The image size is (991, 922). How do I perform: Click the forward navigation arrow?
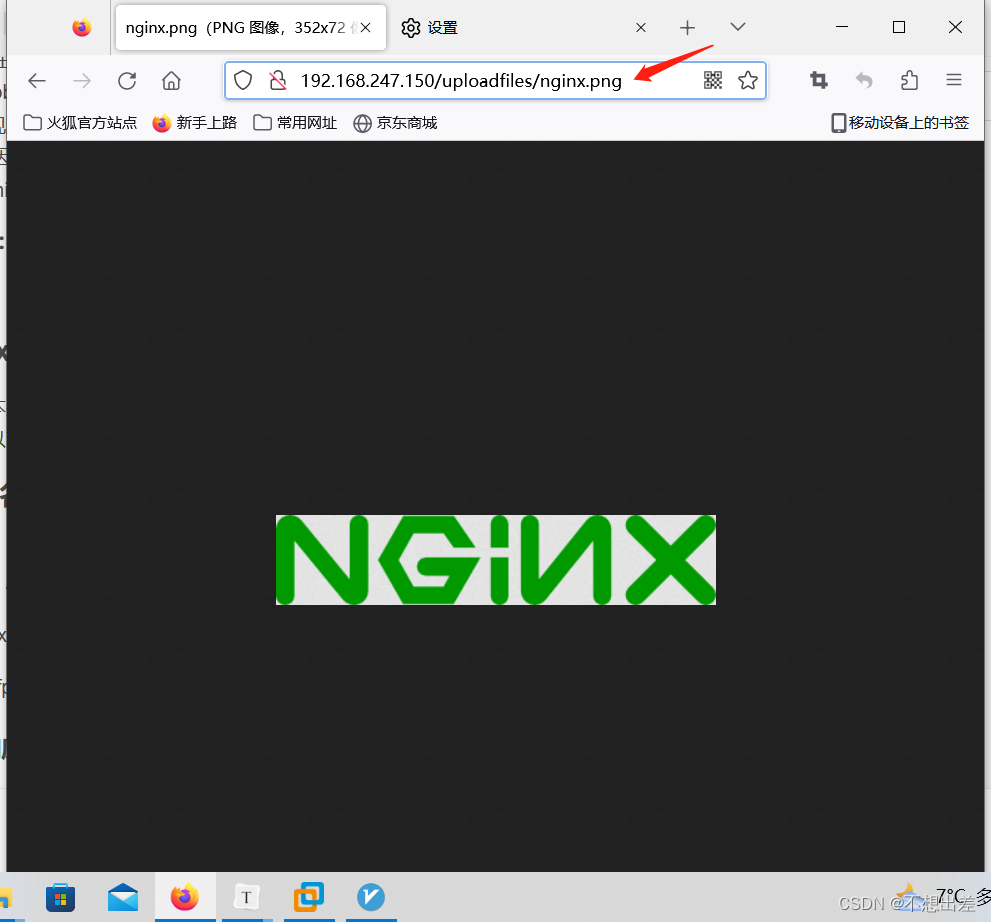click(x=82, y=81)
